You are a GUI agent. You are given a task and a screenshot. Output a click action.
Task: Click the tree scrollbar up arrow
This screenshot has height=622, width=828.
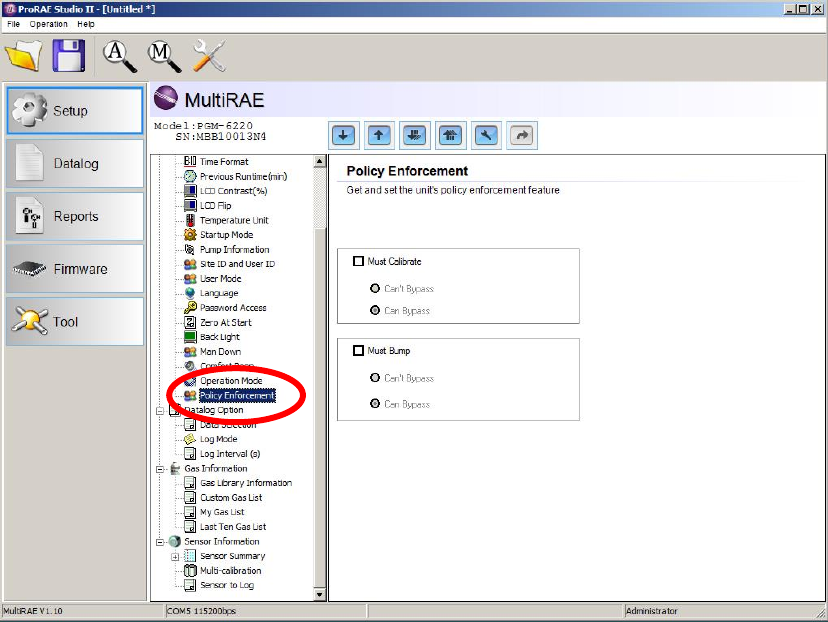coord(319,161)
